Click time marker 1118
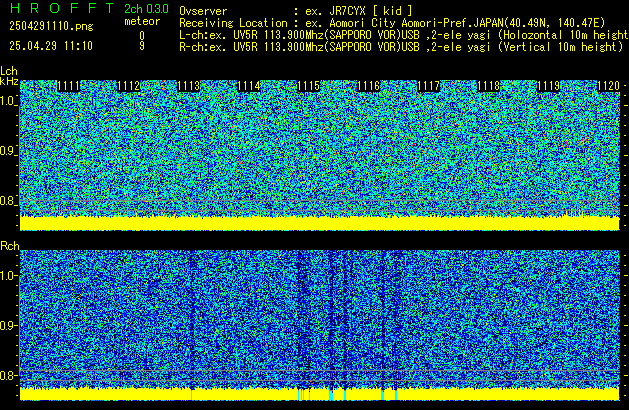The image size is (629, 410). click(489, 86)
